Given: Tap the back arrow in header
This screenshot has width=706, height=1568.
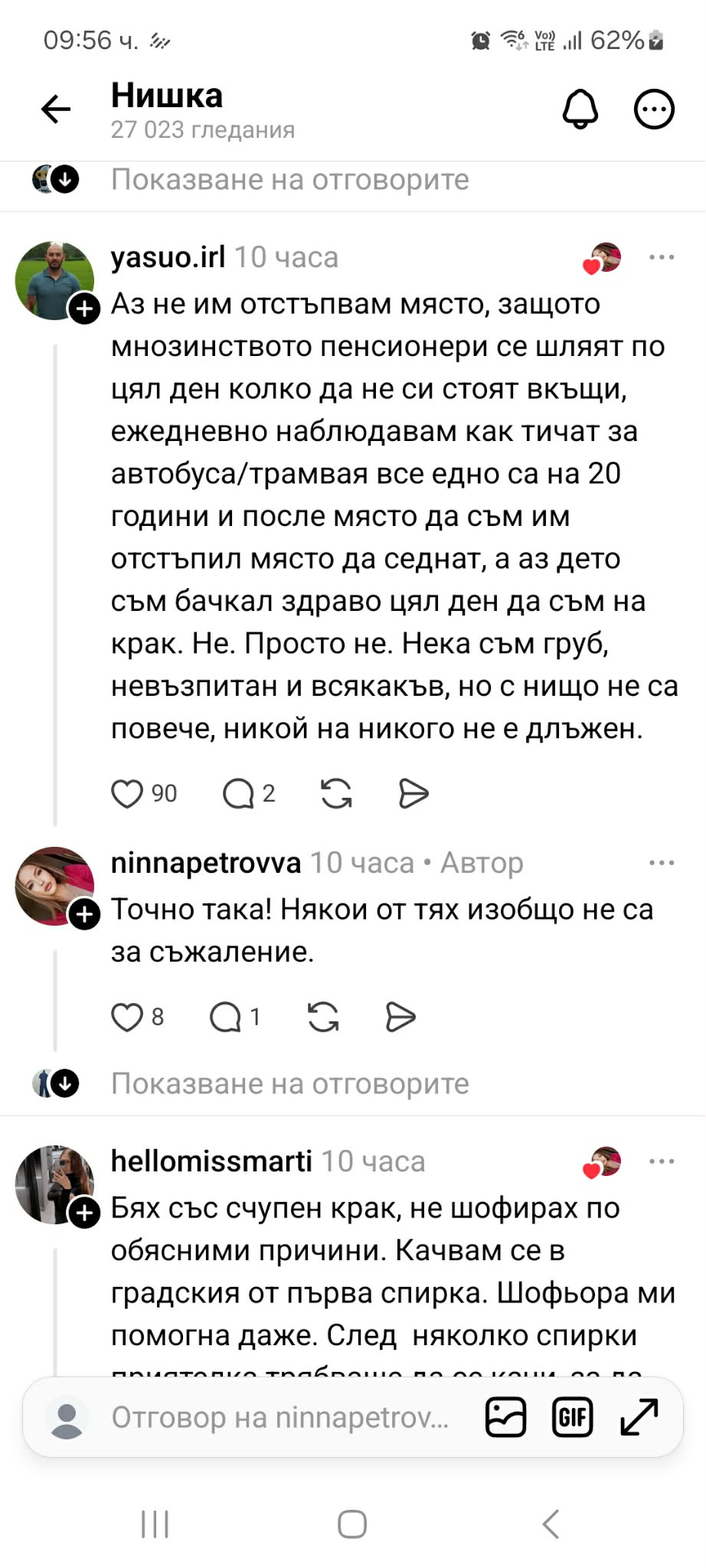Looking at the screenshot, I should (56, 109).
